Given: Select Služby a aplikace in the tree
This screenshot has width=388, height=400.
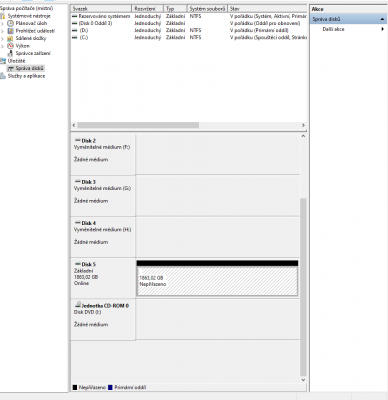Looking at the screenshot, I should 26,76.
